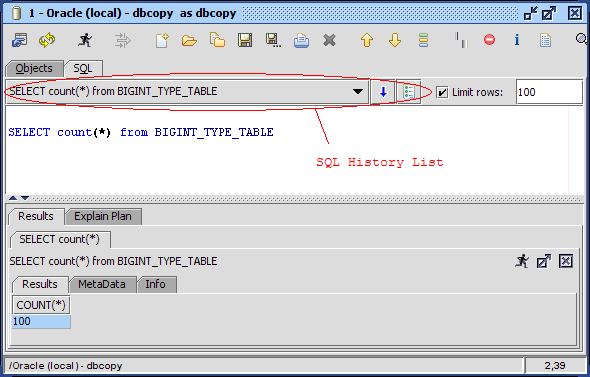Click status bar path /Oracle (local) - dbcopy
590x377 pixels.
65,366
